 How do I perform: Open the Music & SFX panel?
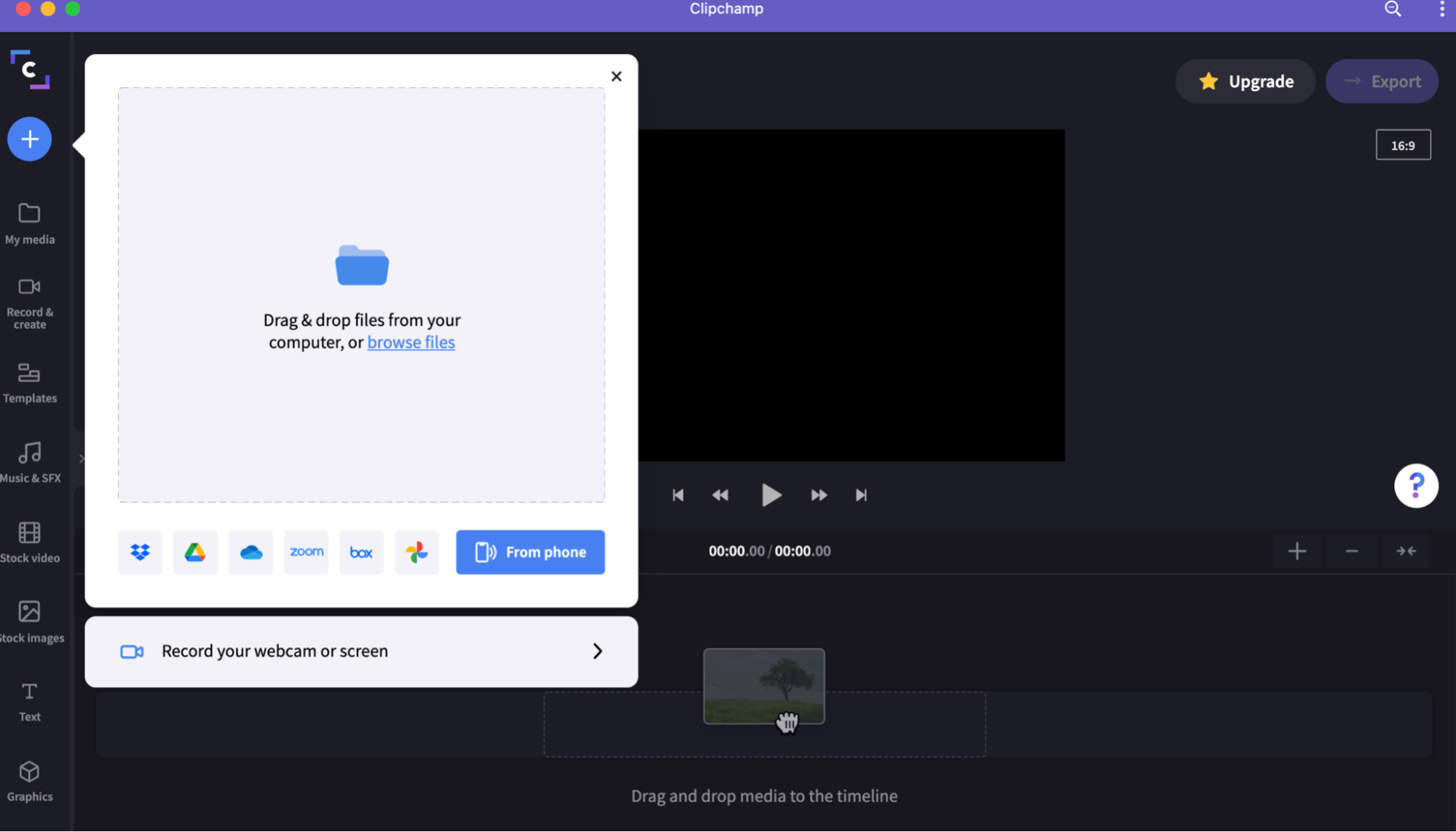[x=30, y=462]
